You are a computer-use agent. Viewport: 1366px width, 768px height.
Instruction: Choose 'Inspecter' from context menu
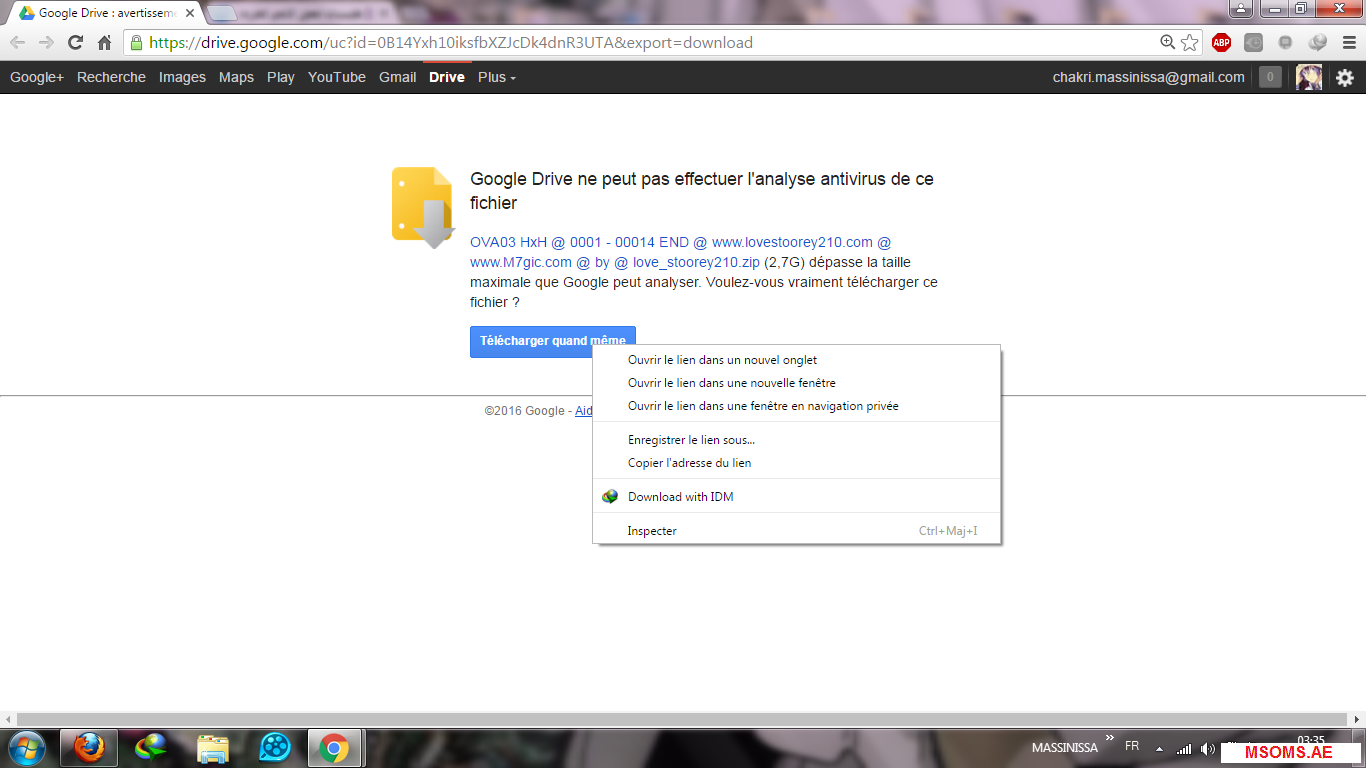[x=652, y=531]
